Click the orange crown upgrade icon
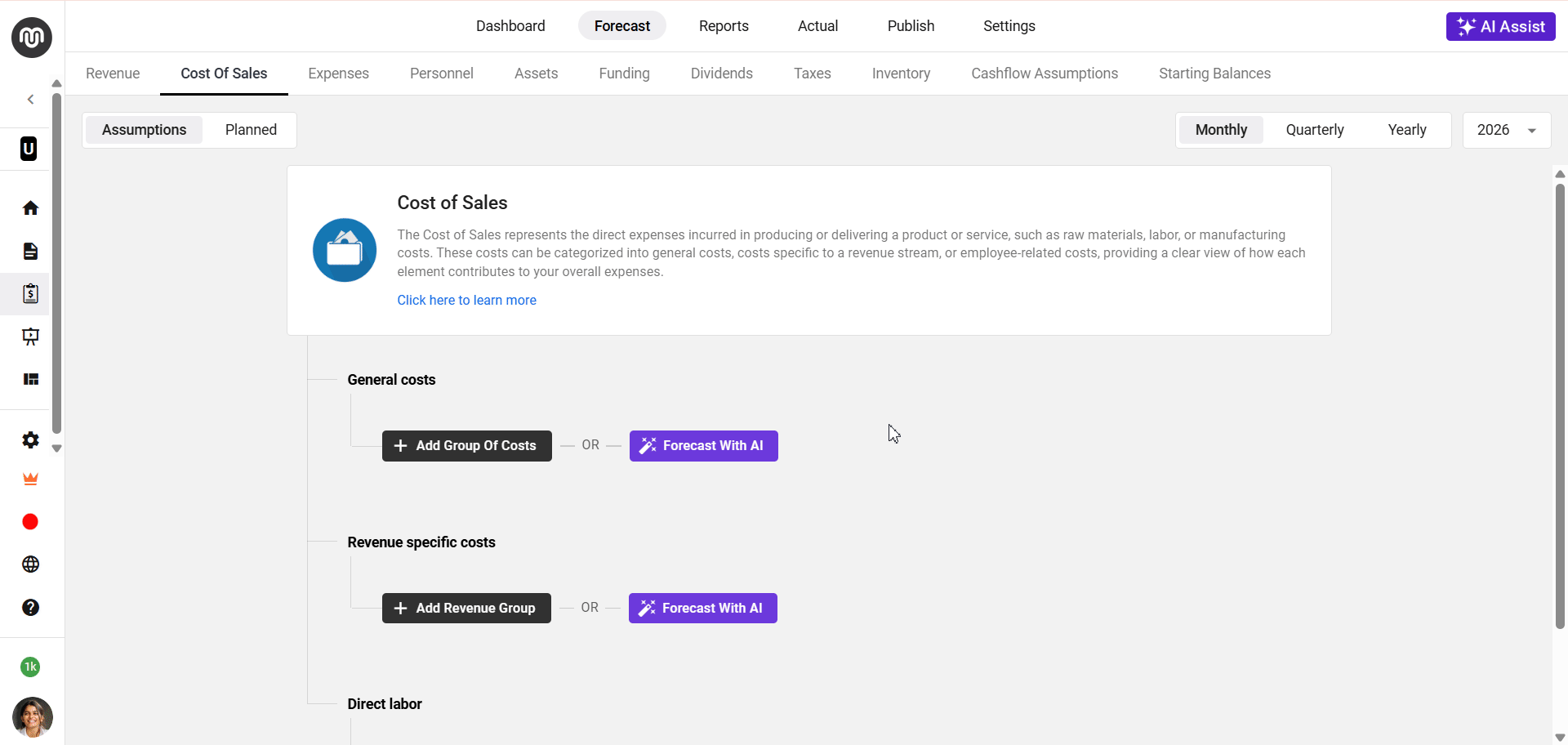 point(30,480)
